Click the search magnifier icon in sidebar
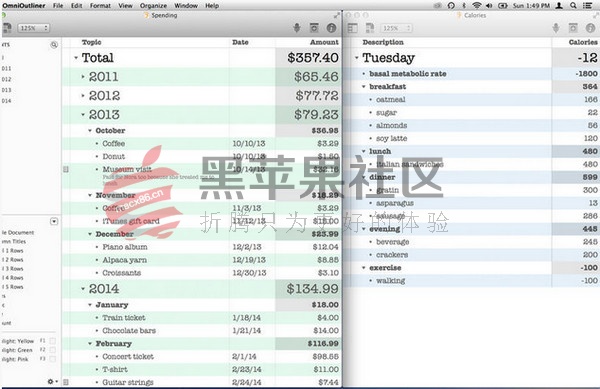 click(54, 45)
